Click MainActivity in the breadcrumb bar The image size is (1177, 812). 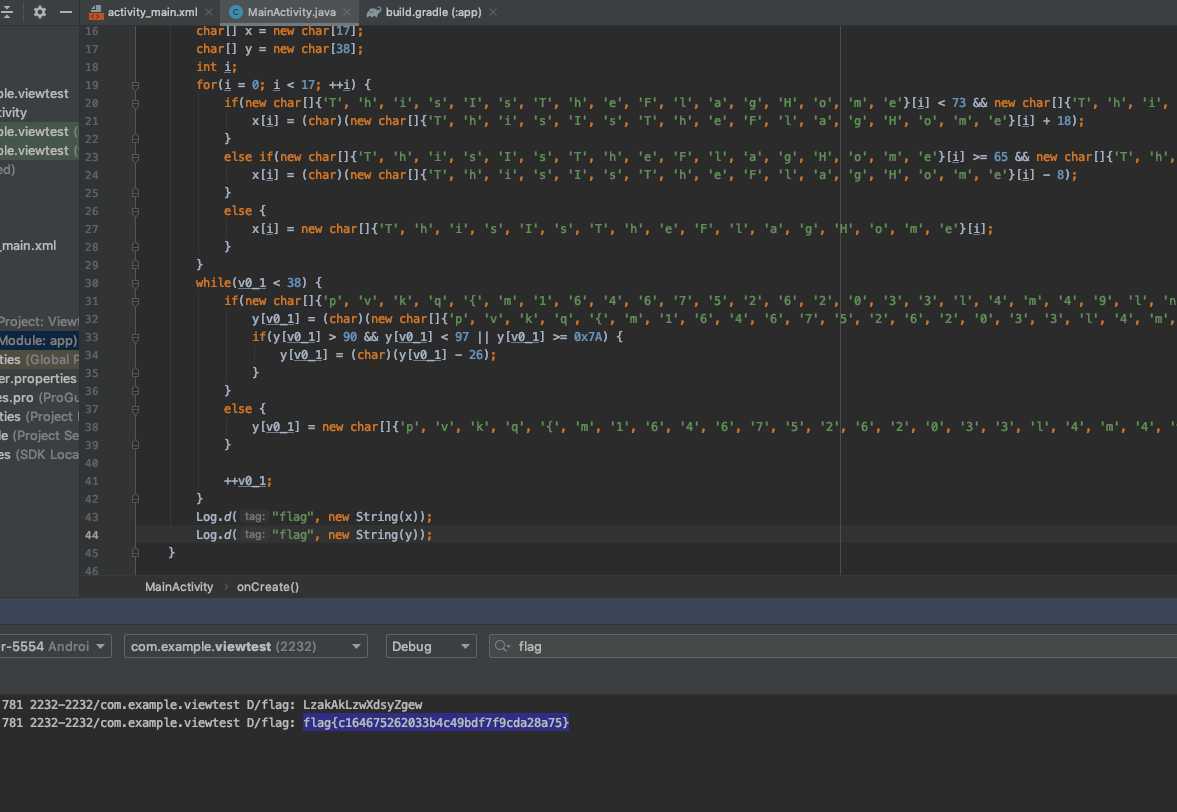(179, 587)
